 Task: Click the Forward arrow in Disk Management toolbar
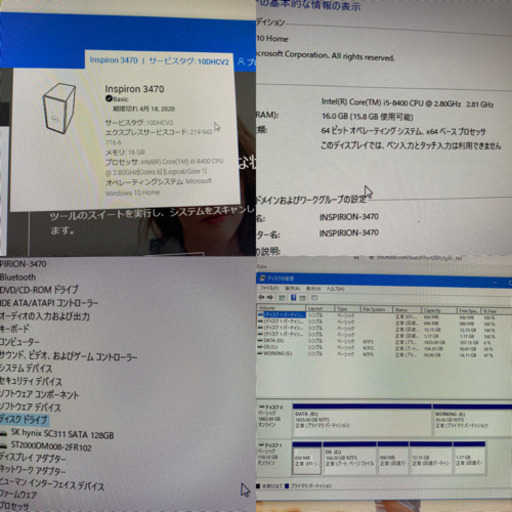[270, 297]
